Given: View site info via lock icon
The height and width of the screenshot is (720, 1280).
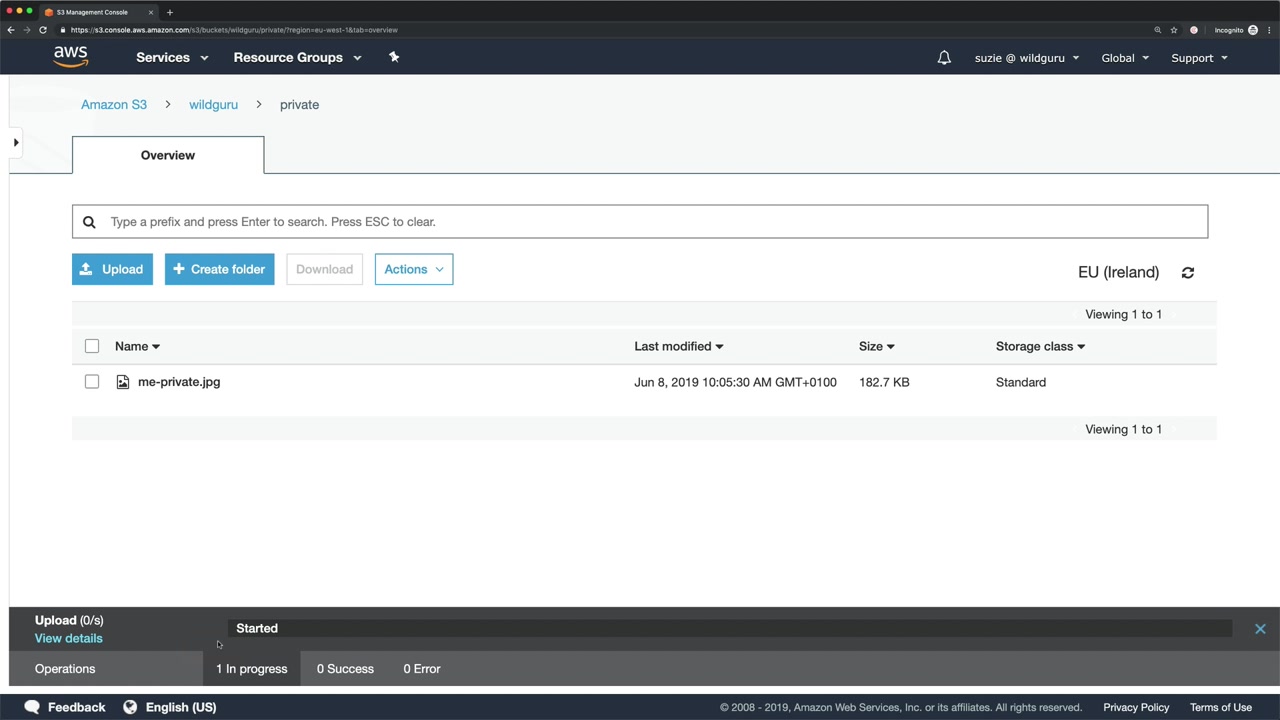Looking at the screenshot, I should point(63,30).
